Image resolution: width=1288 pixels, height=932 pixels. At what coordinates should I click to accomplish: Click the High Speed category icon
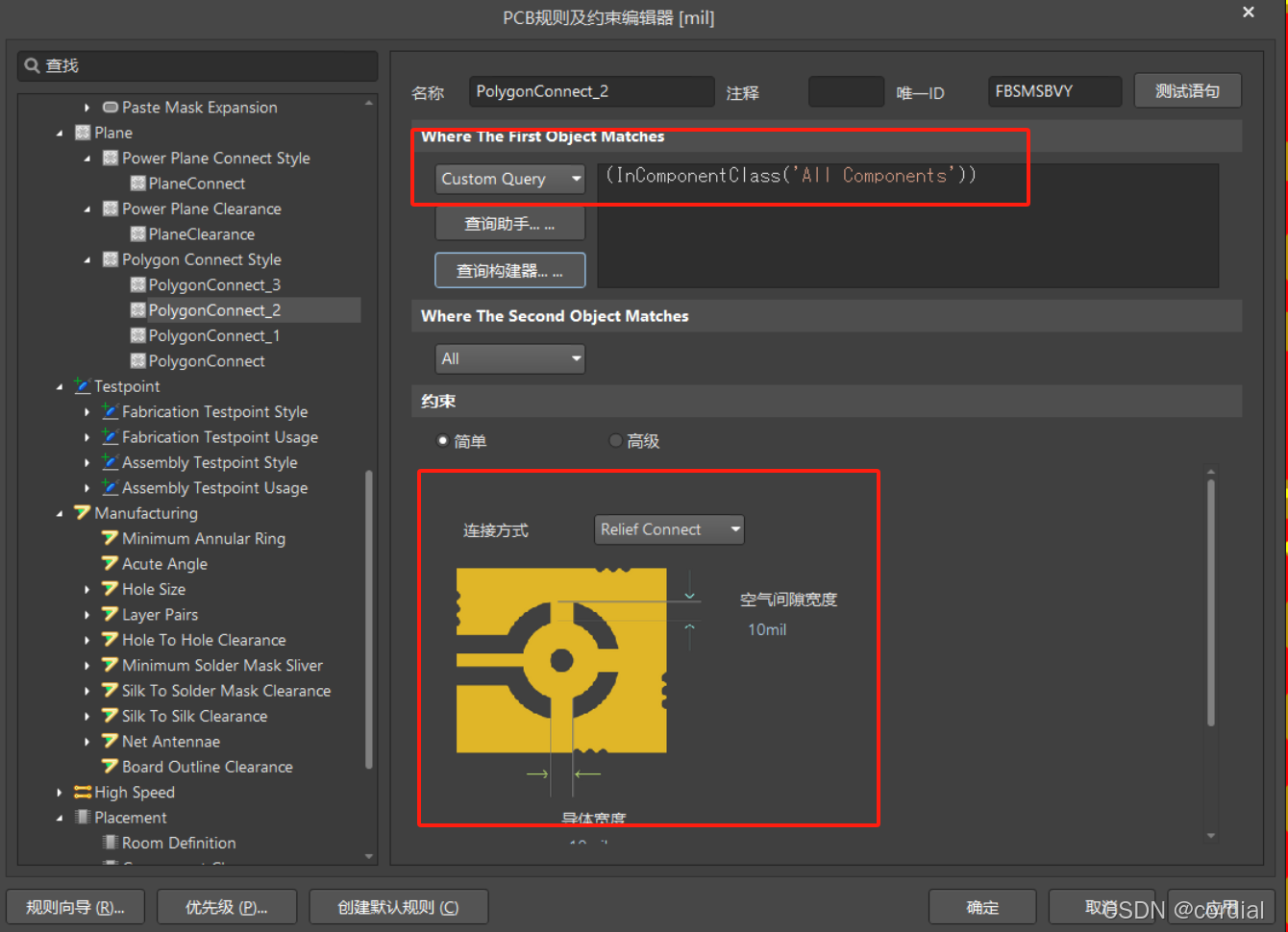click(83, 793)
